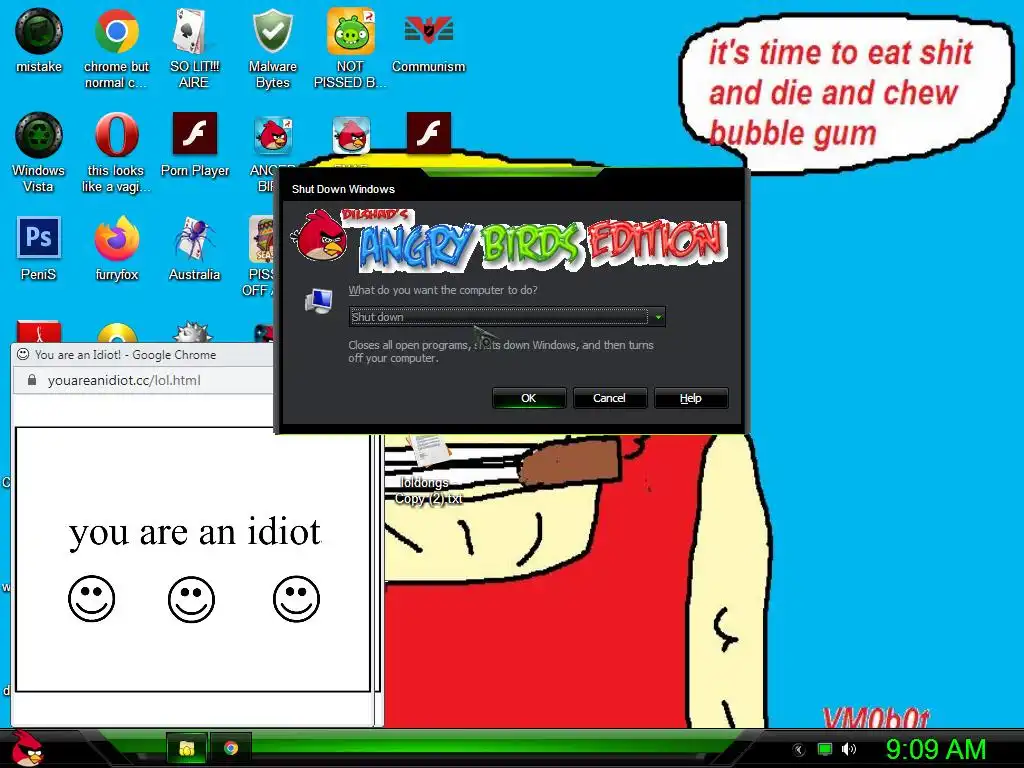The image size is (1024, 768).
Task: Confirm shutdown with the OK button
Action: click(x=528, y=398)
